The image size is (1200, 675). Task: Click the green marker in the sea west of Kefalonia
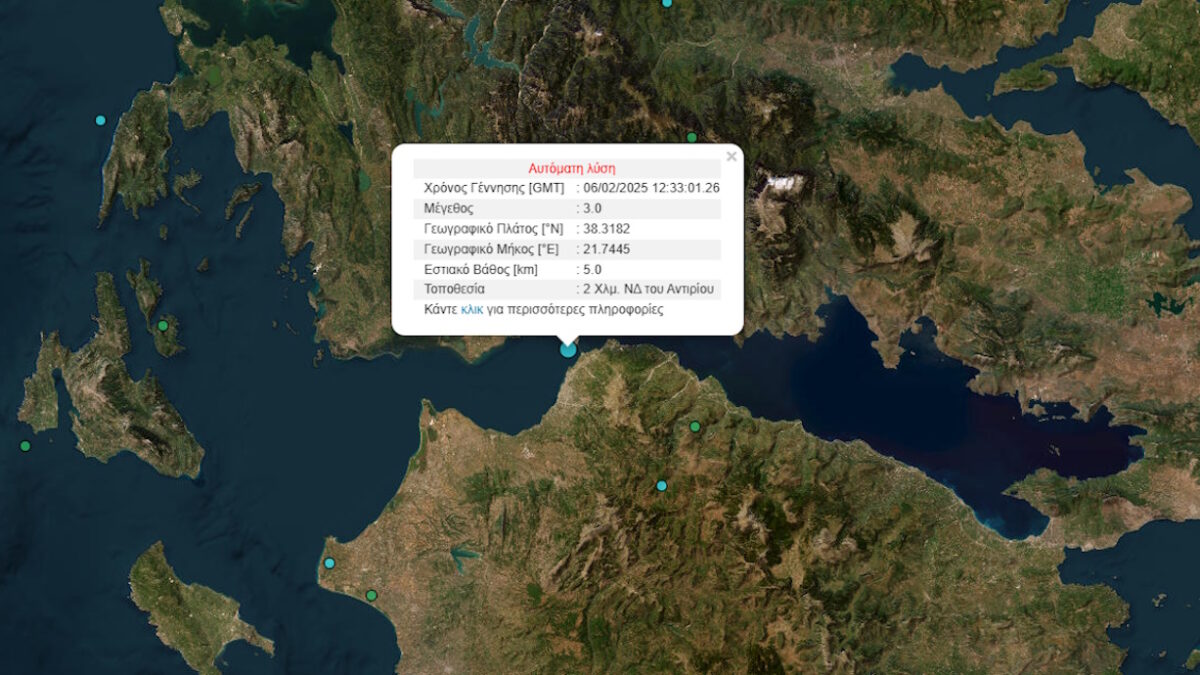coord(25,446)
